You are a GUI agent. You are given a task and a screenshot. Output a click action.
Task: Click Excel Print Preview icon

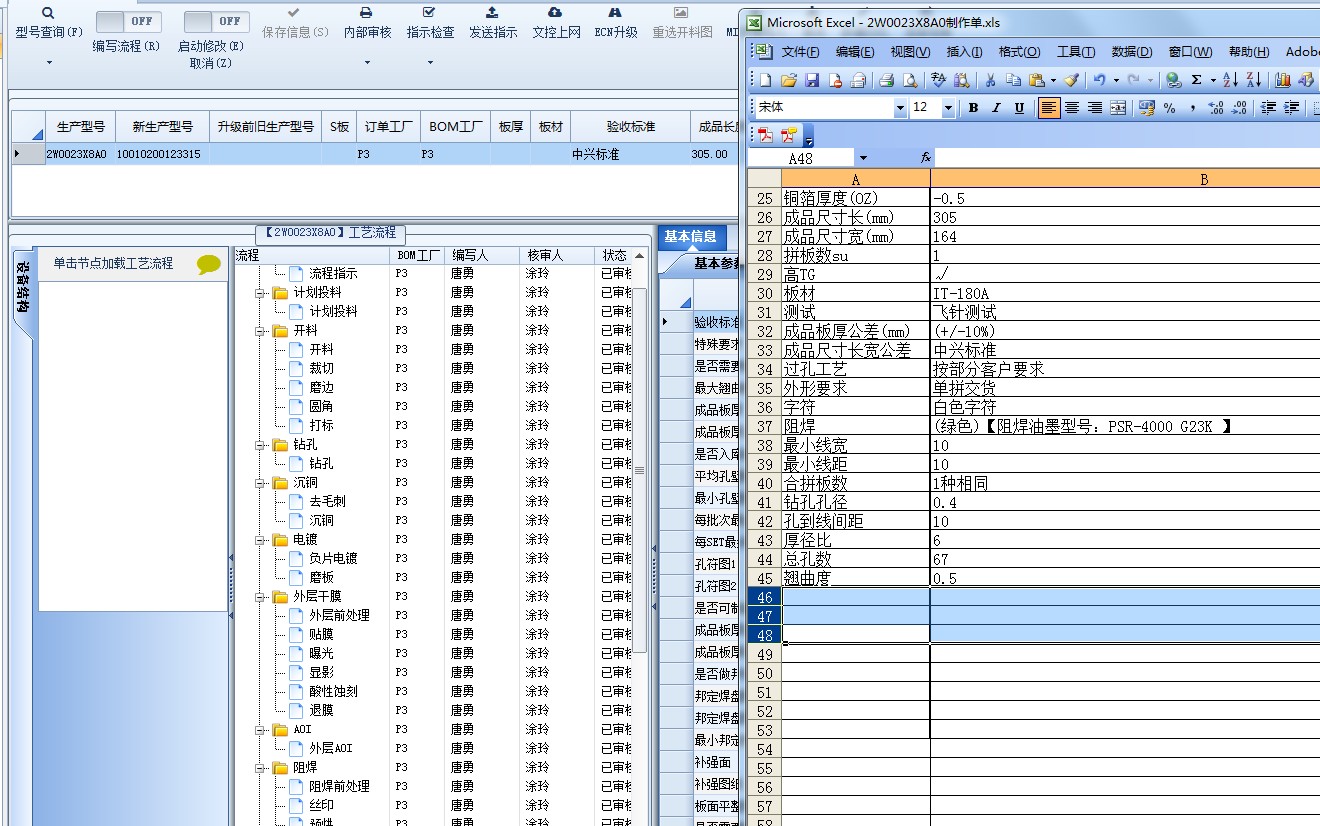coord(910,80)
